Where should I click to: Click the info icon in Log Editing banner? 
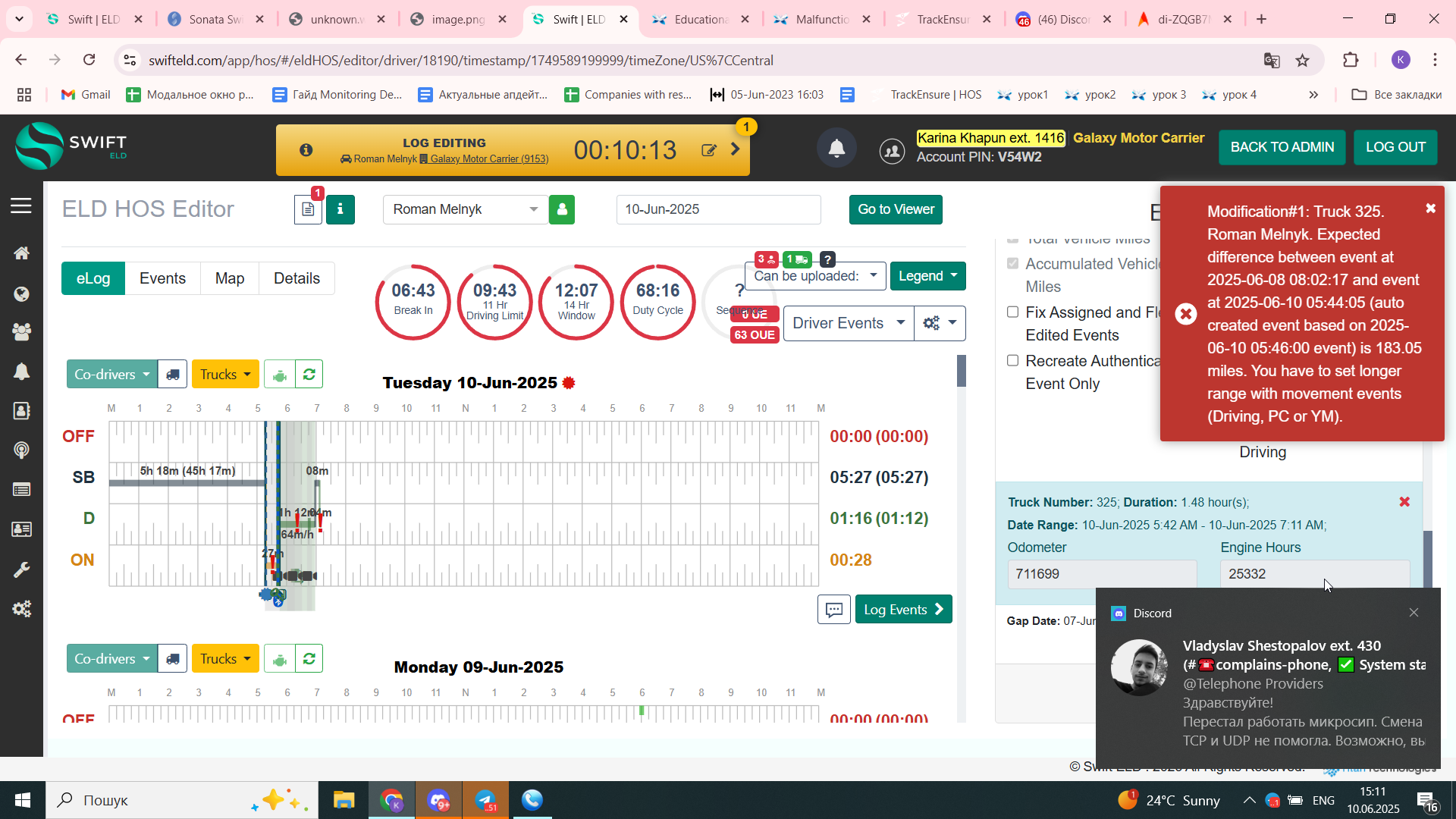coord(306,150)
